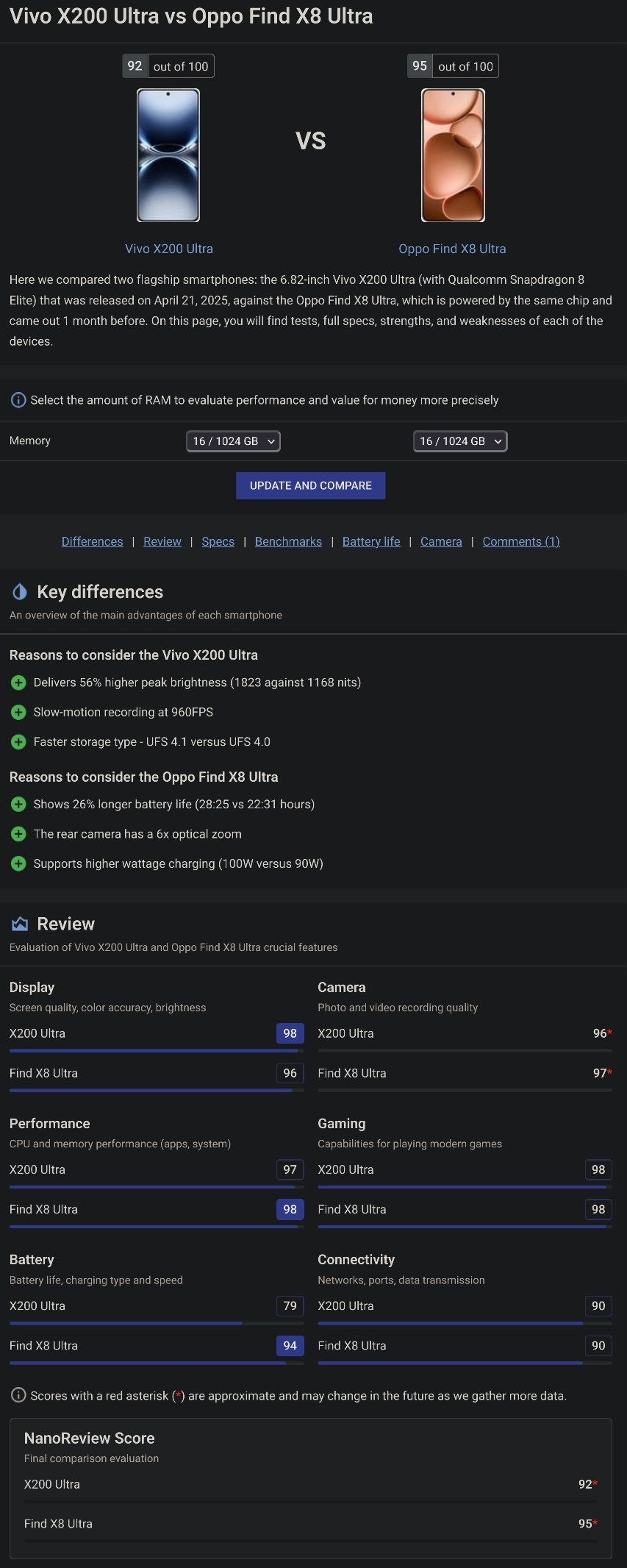
Task: Click the Key differences heading
Action: [100, 592]
